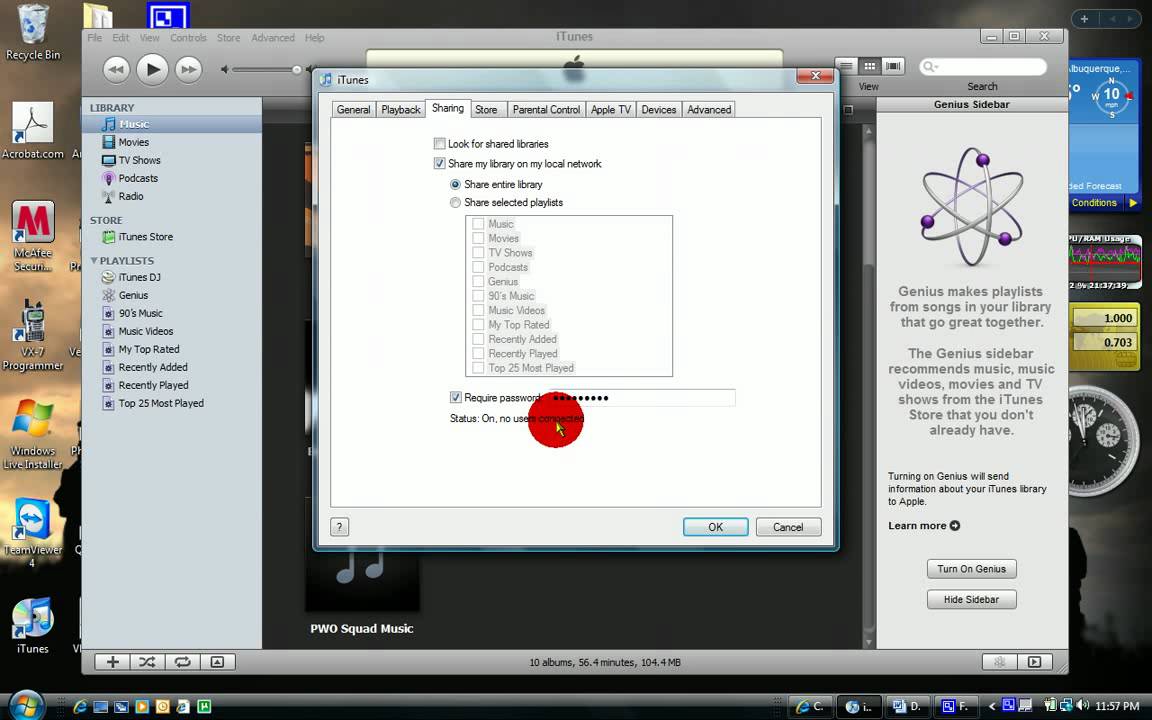The height and width of the screenshot is (720, 1152).
Task: Select the Genius playlist icon in sidebar
Action: point(109,295)
